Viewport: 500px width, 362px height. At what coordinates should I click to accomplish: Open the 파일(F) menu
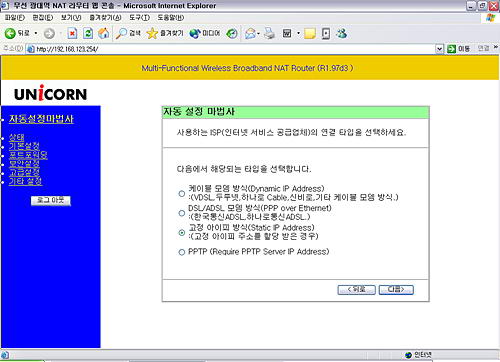pyautogui.click(x=15, y=18)
